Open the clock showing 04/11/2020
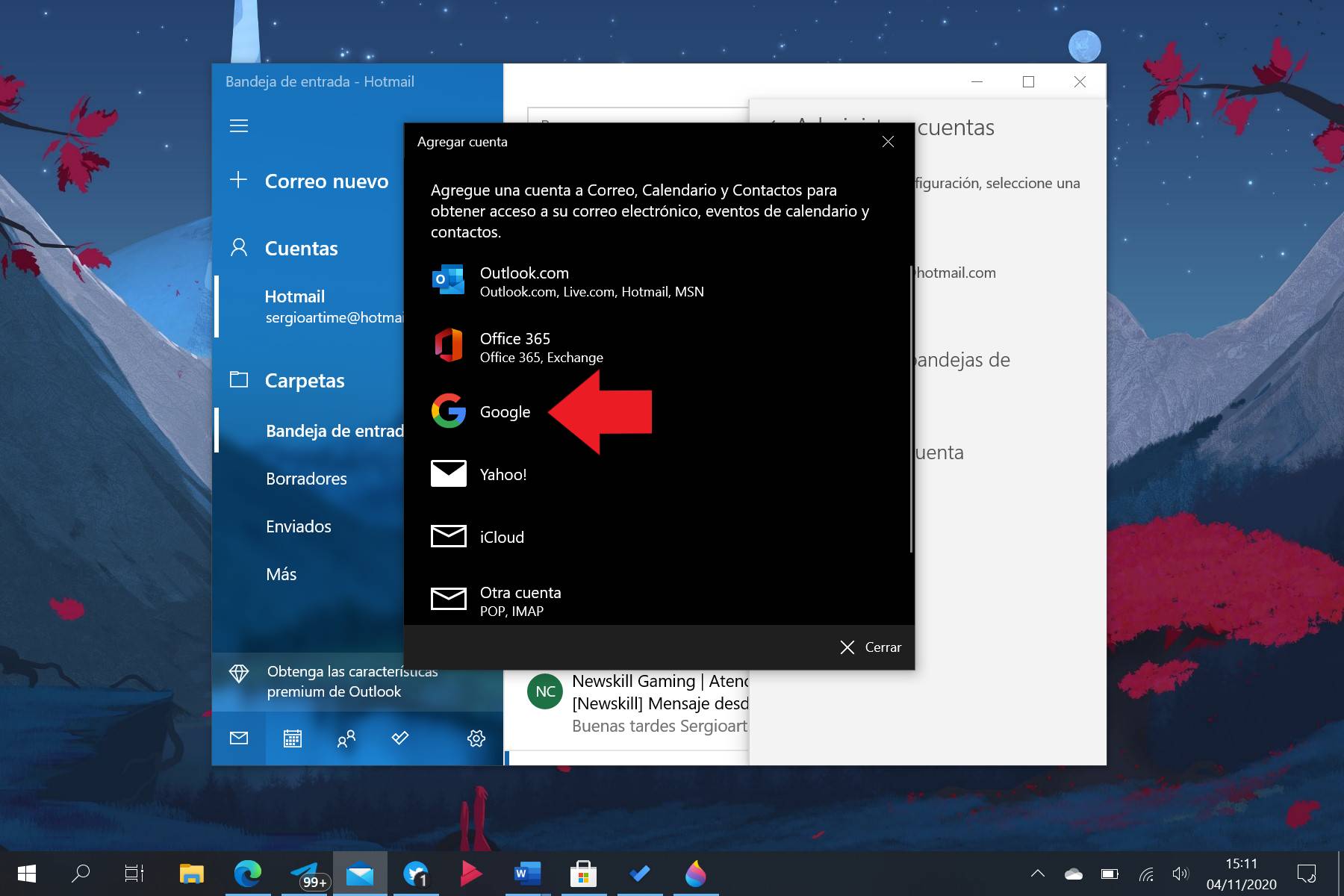The width and height of the screenshot is (1344, 896). click(x=1241, y=874)
